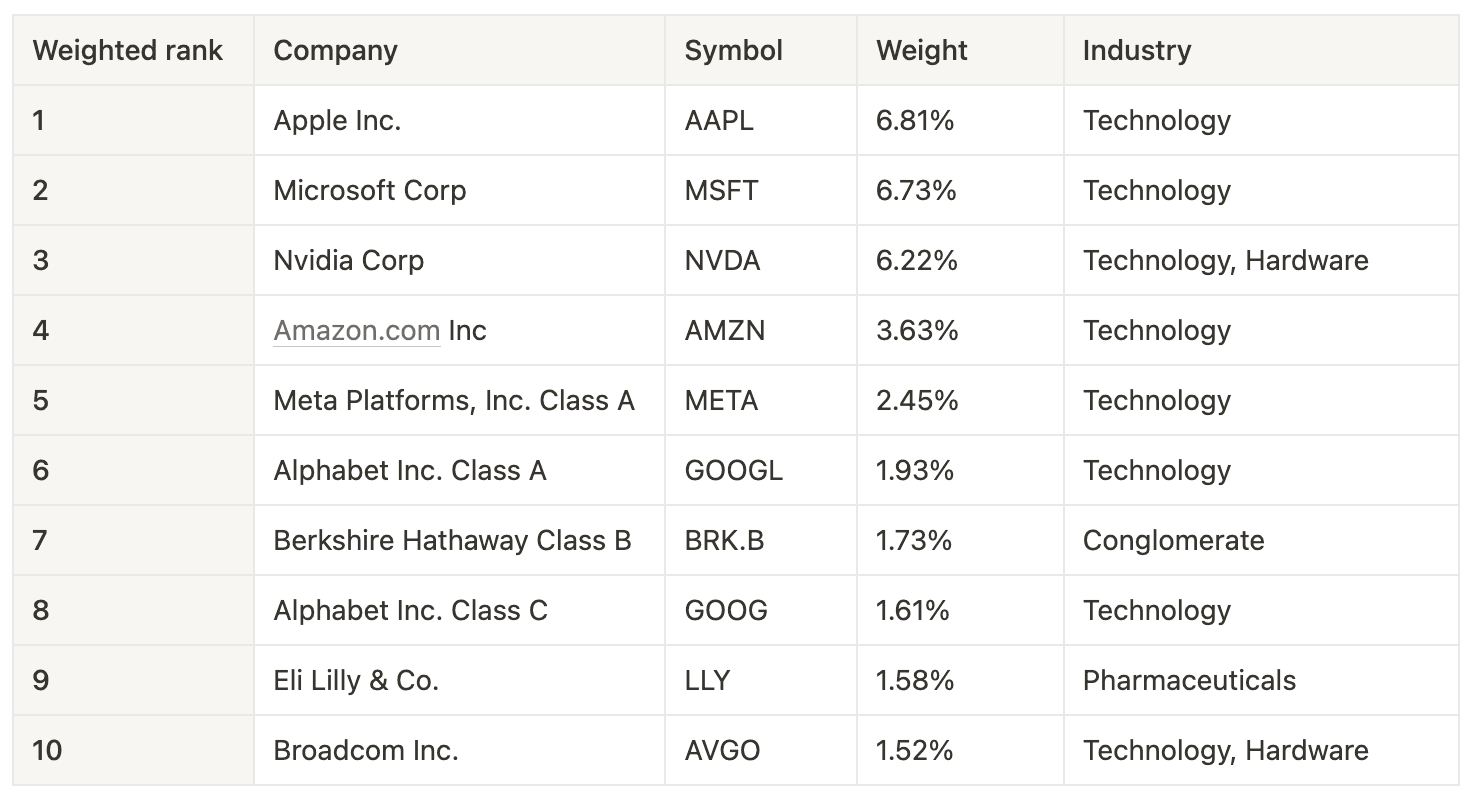The image size is (1470, 798).
Task: Select the AVGO symbol cell
Action: pos(722,751)
